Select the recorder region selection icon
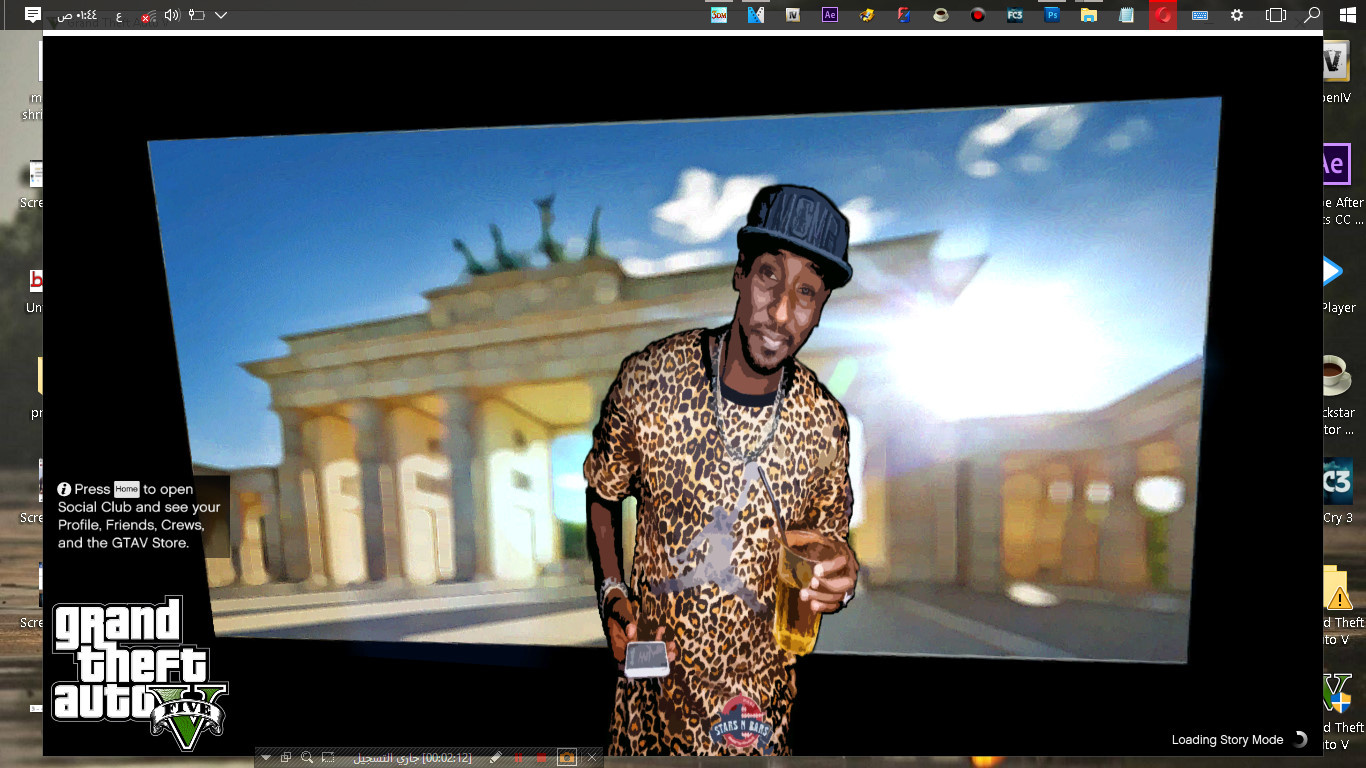This screenshot has width=1366, height=768. [328, 758]
